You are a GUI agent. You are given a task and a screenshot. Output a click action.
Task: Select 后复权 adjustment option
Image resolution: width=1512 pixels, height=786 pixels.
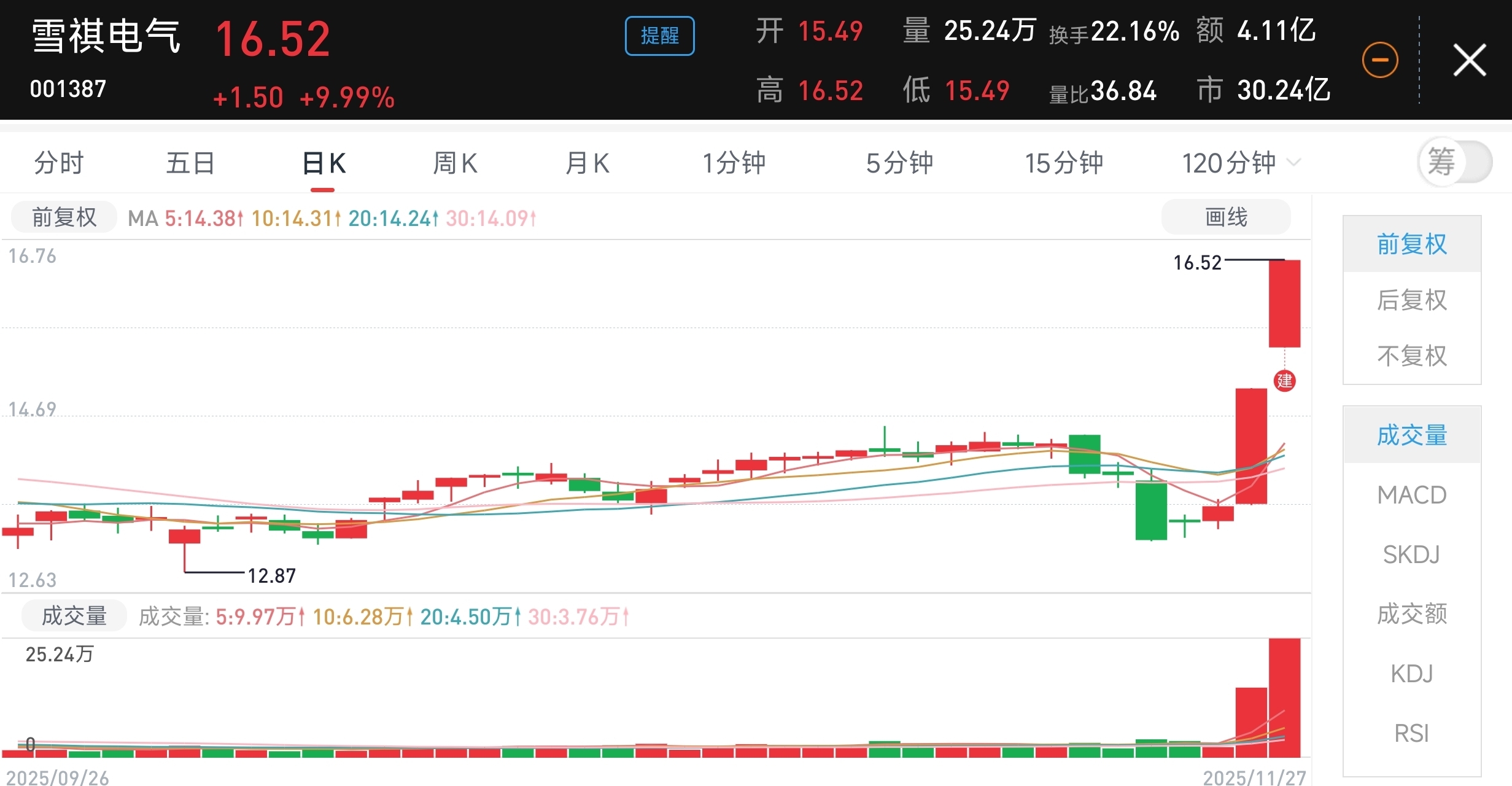click(1411, 300)
